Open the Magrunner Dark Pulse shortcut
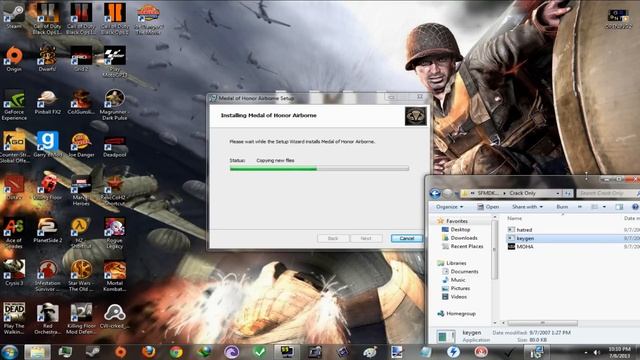This screenshot has width=640, height=360. pyautogui.click(x=115, y=105)
